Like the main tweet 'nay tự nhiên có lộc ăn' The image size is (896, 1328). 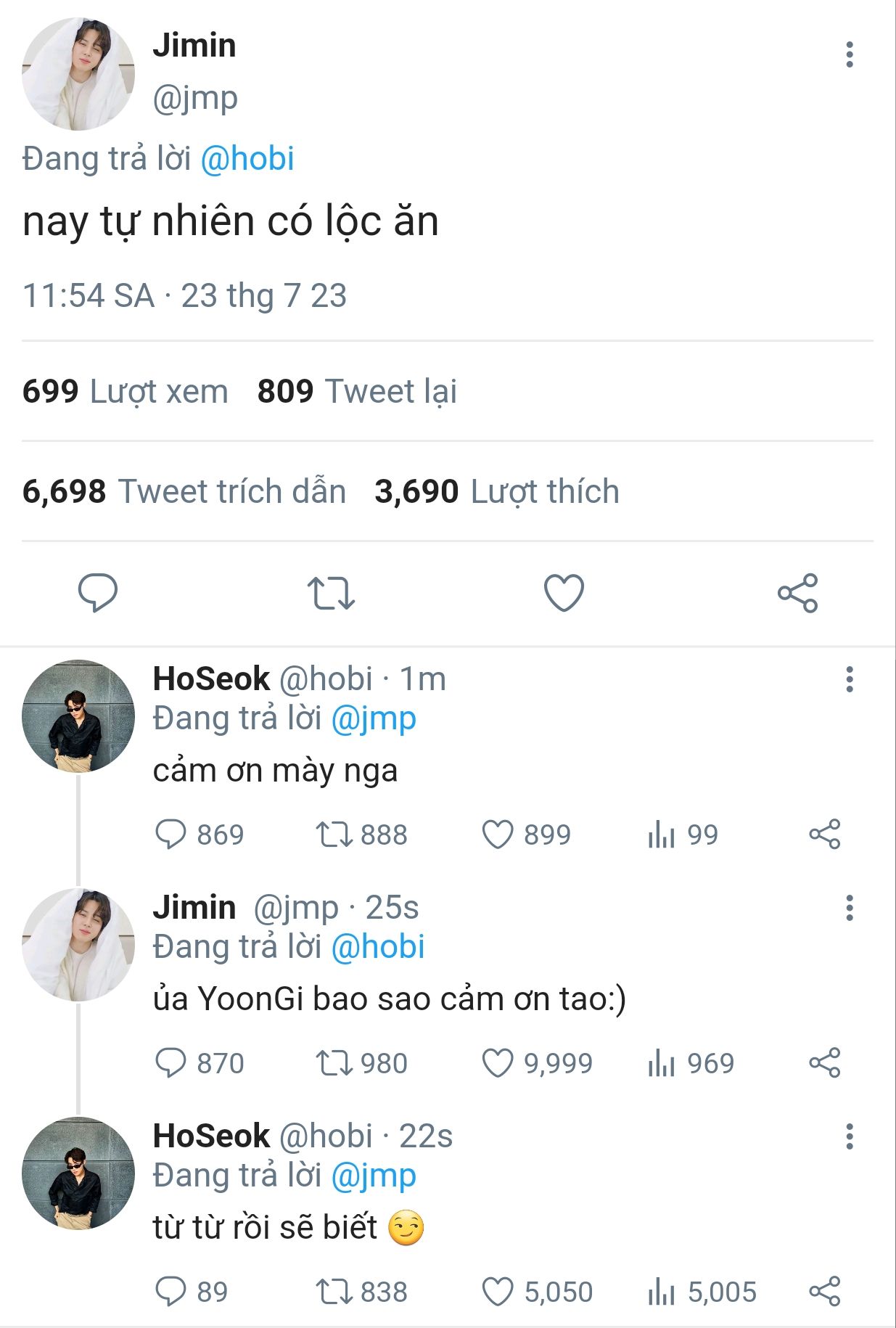[564, 593]
